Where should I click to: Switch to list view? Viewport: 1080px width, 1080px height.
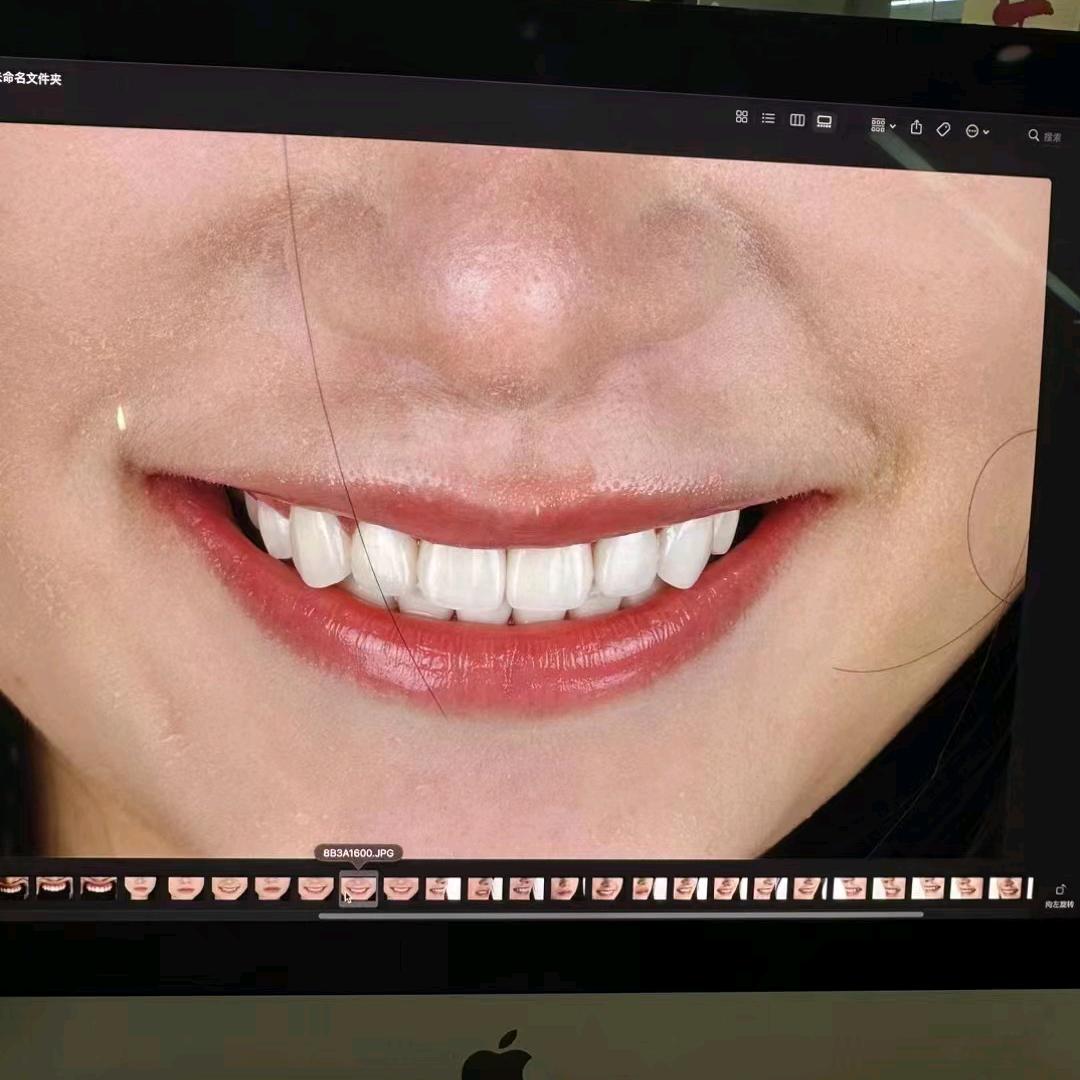click(x=768, y=118)
